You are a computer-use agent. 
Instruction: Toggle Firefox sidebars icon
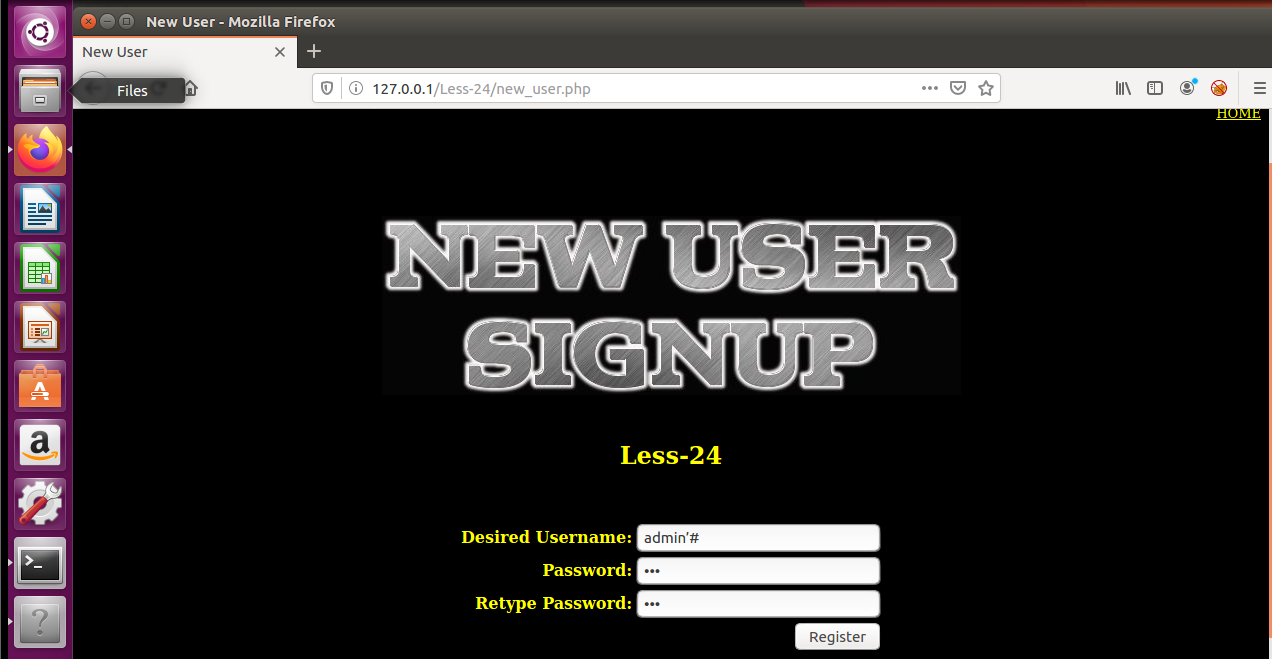pos(1155,88)
